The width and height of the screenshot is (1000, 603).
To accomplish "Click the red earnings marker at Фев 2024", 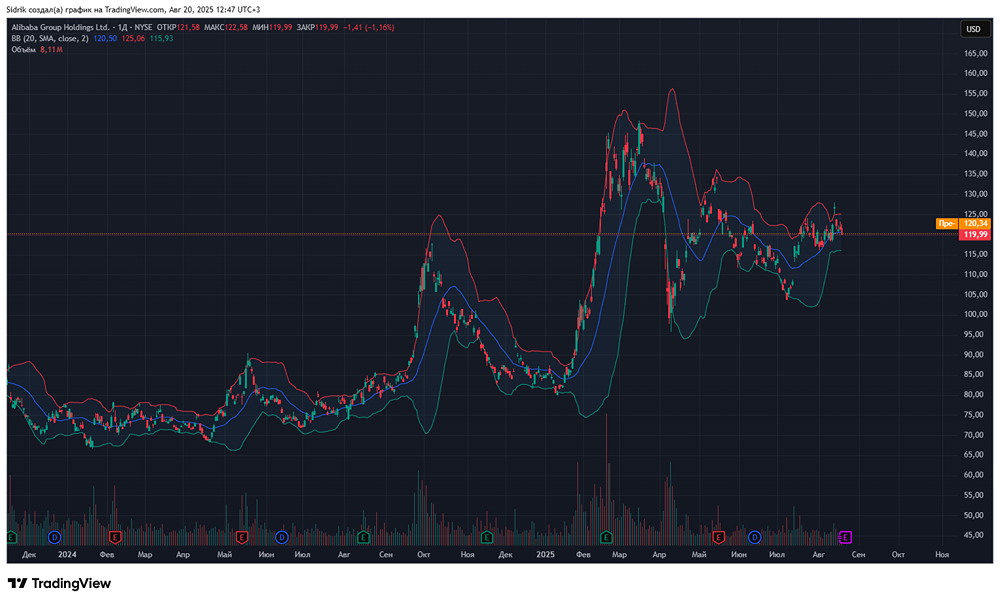I will pyautogui.click(x=114, y=538).
